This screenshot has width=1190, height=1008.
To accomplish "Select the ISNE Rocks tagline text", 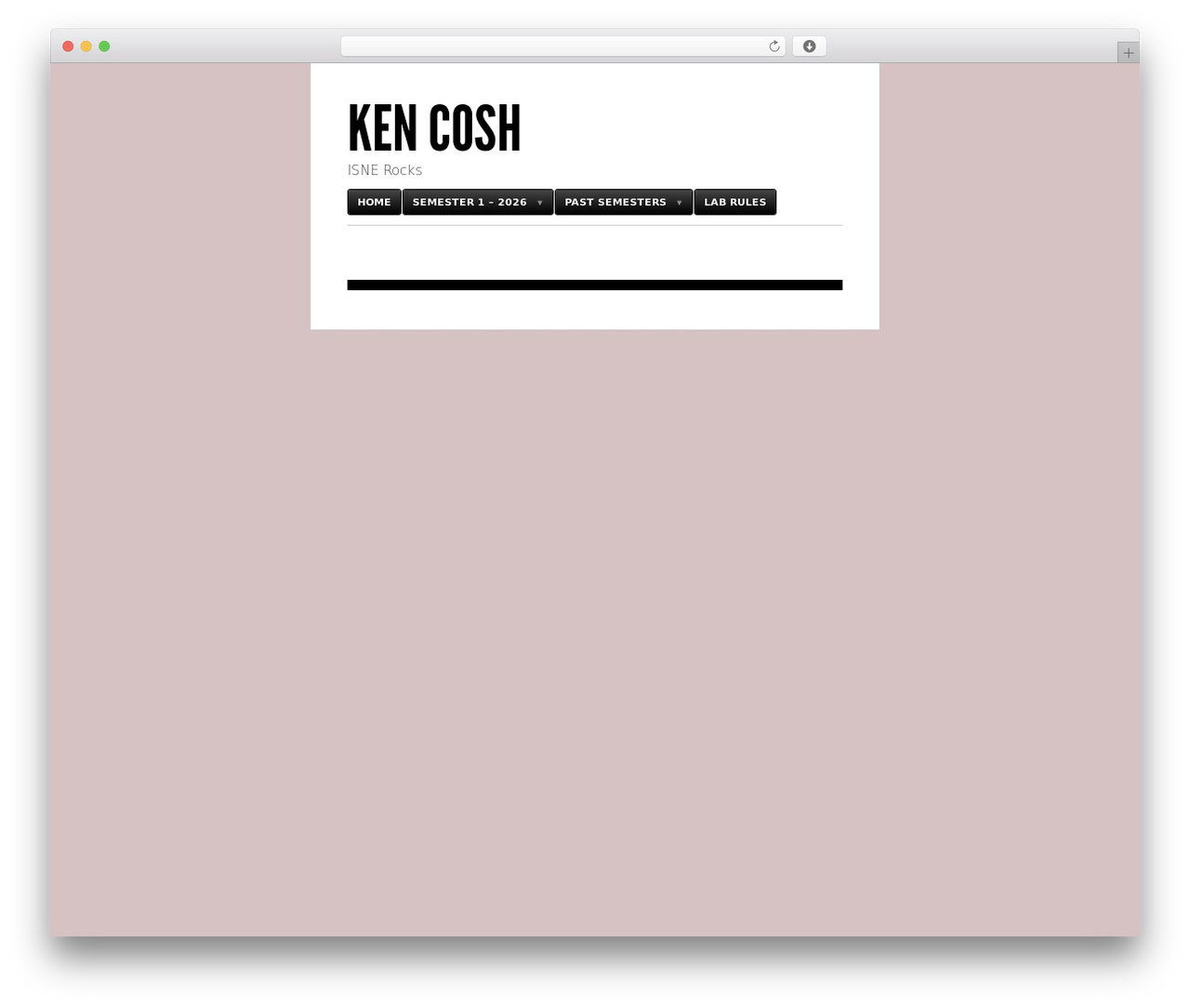I will coord(385,170).
